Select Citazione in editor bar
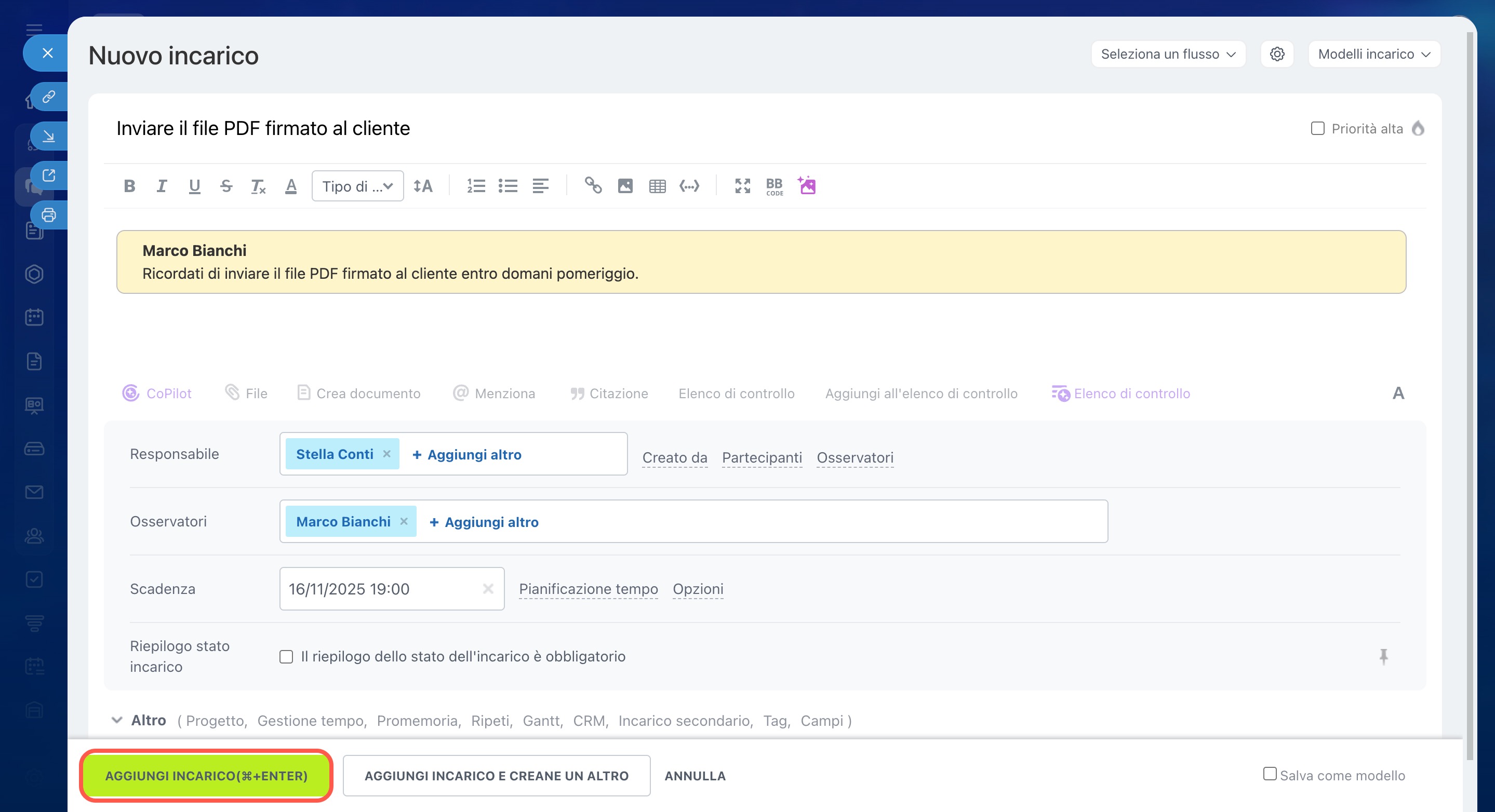 [x=609, y=393]
